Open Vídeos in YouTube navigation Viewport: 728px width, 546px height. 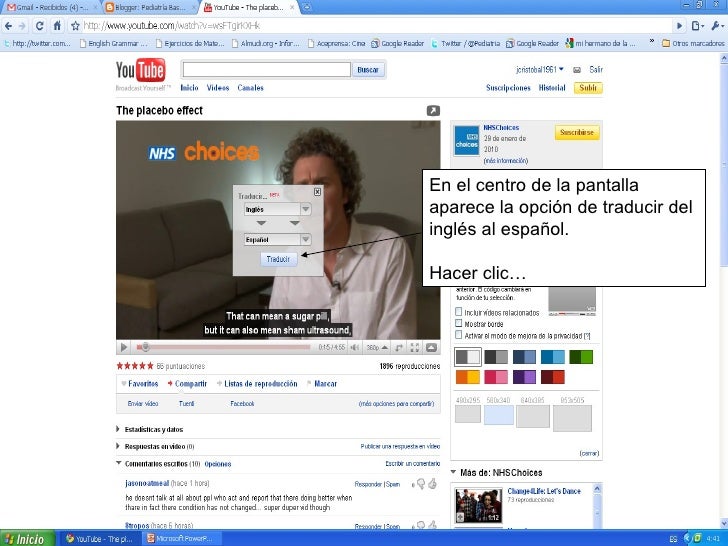tap(218, 88)
